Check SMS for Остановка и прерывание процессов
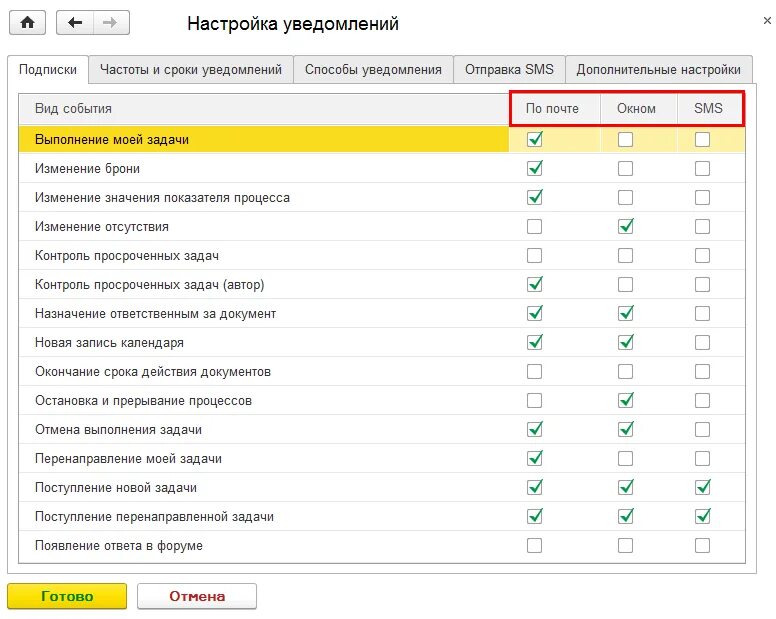 (702, 400)
